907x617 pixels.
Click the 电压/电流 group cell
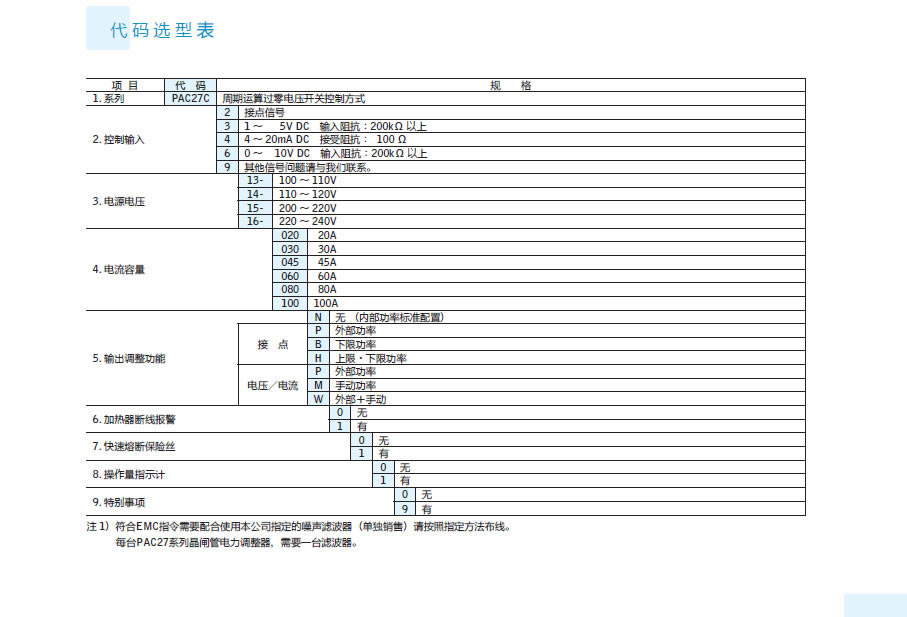pos(272,385)
